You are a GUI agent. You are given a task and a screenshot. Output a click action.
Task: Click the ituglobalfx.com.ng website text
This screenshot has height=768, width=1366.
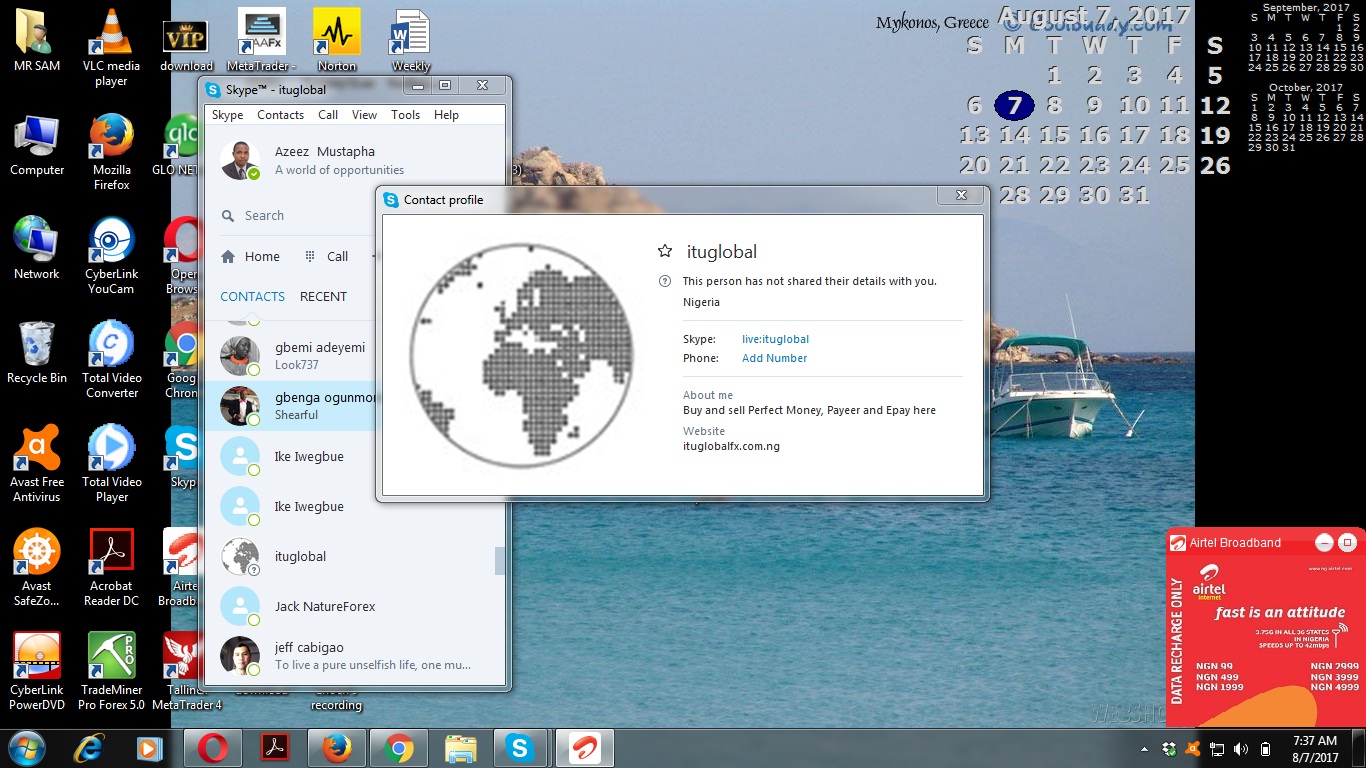(x=731, y=446)
